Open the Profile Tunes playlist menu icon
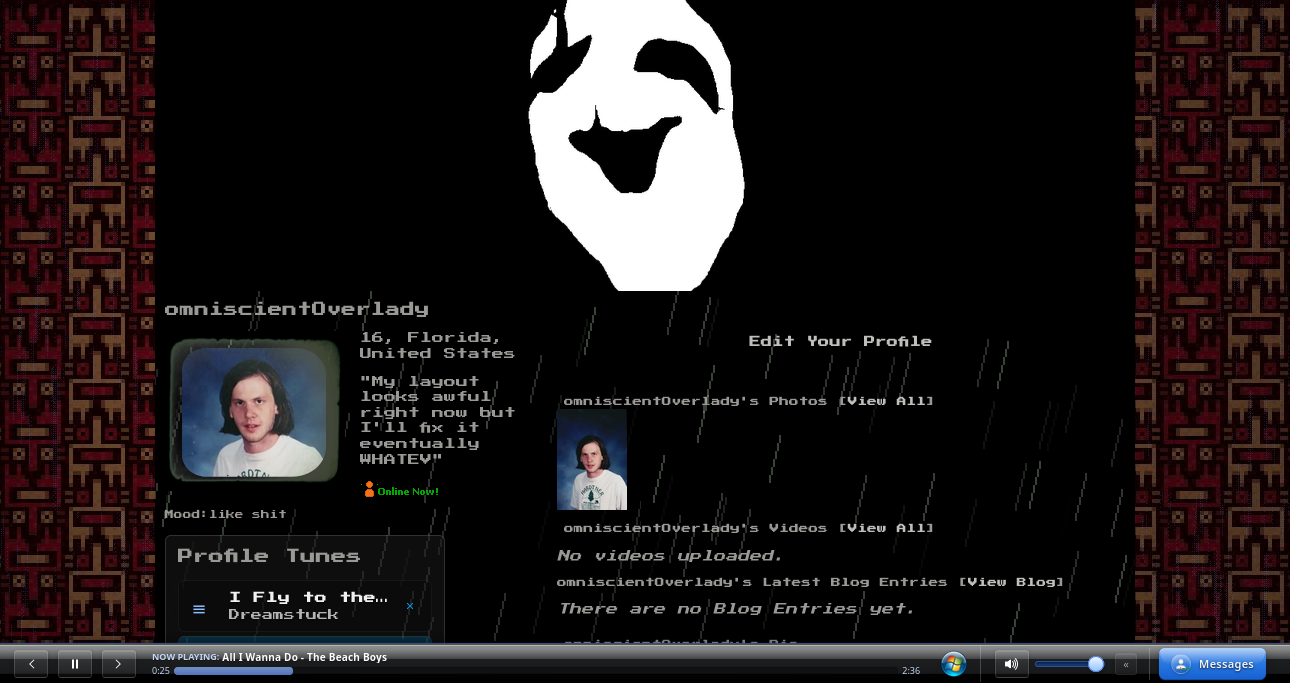1290x683 pixels. tap(199, 608)
